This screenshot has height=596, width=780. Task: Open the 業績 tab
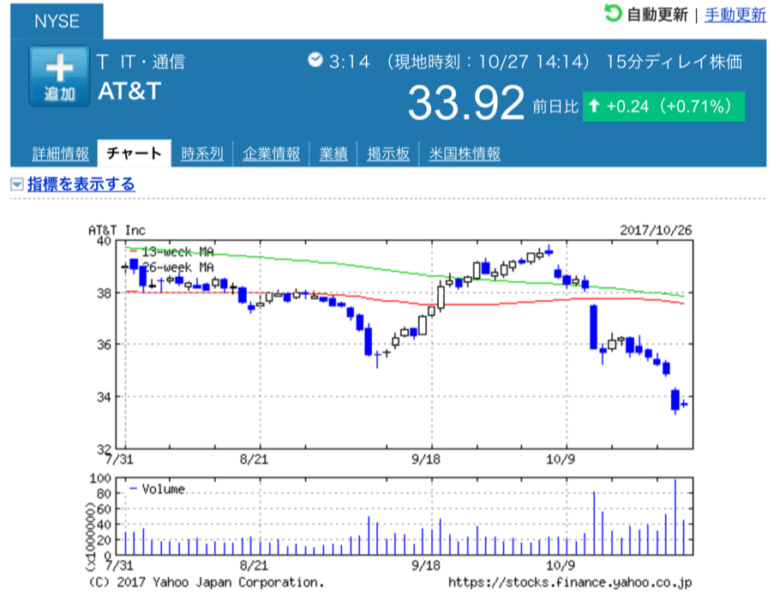coord(333,154)
